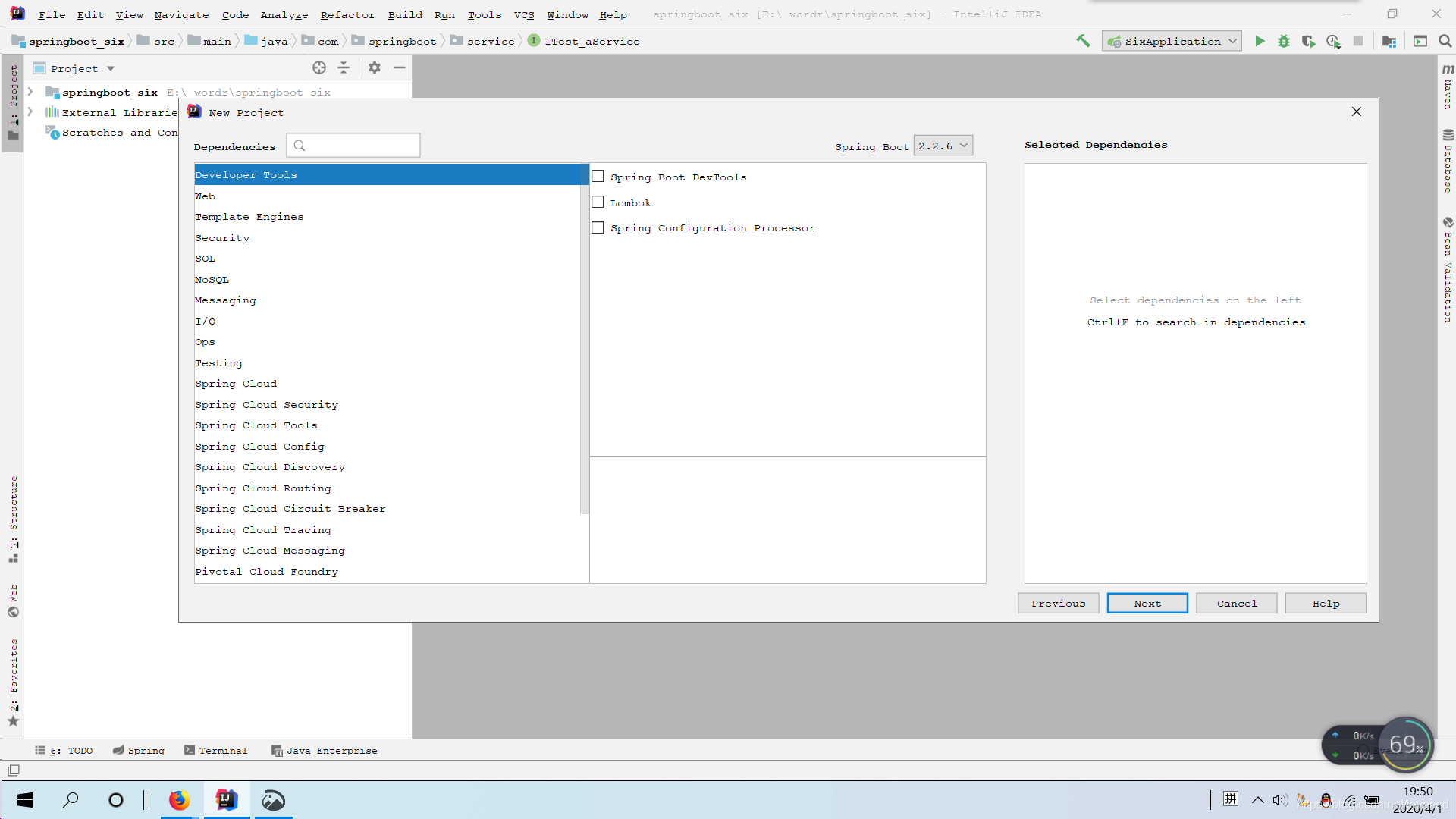1456x819 pixels.
Task: Select Spring Cloud Discovery category
Action: 387,467
